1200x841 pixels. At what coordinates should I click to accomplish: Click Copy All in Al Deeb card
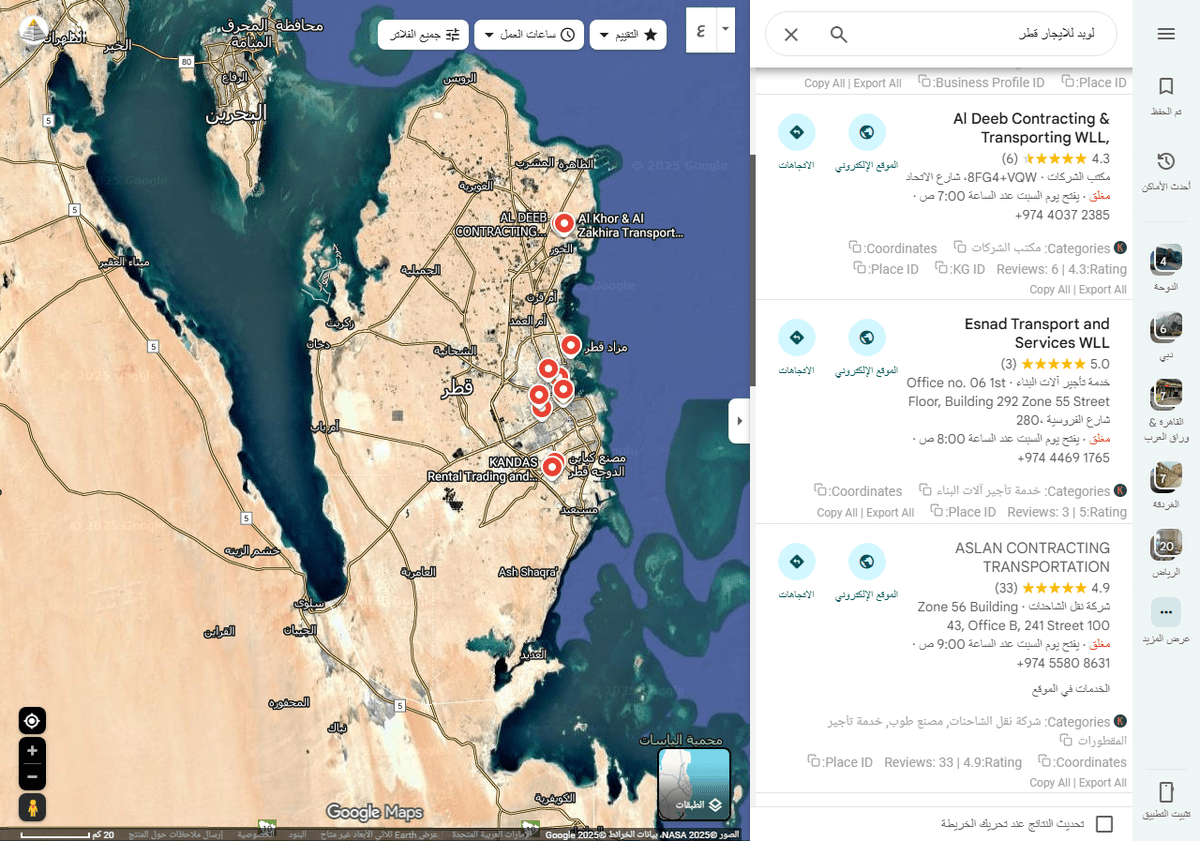coord(1049,290)
